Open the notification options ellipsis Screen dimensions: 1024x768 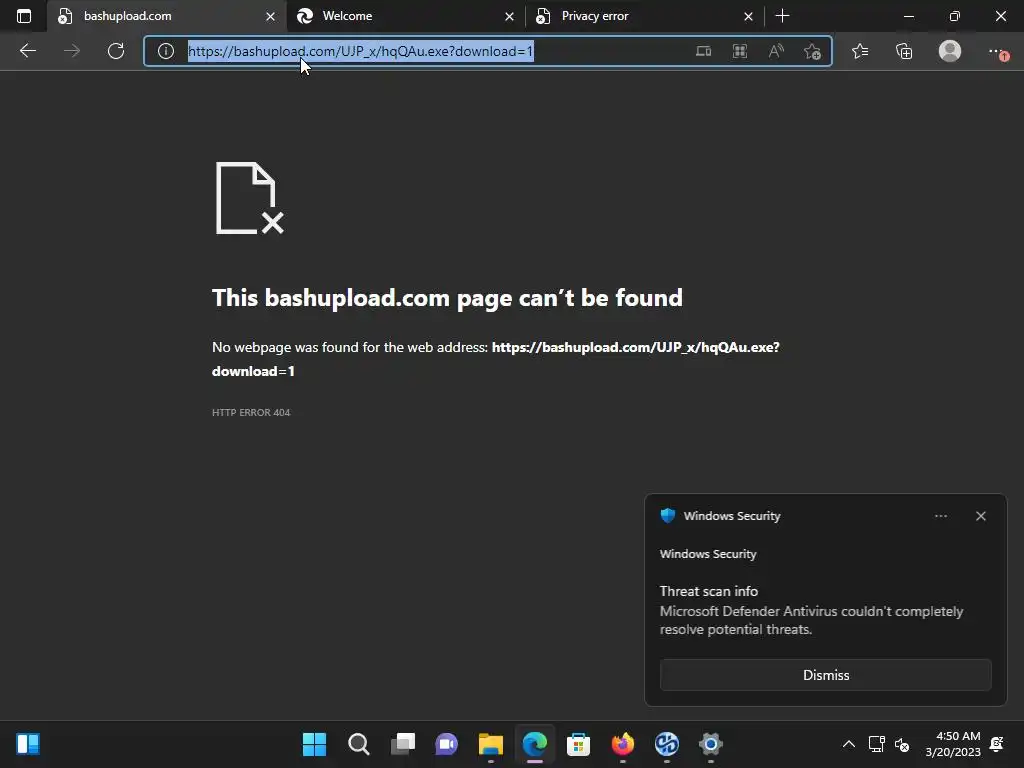pos(940,516)
